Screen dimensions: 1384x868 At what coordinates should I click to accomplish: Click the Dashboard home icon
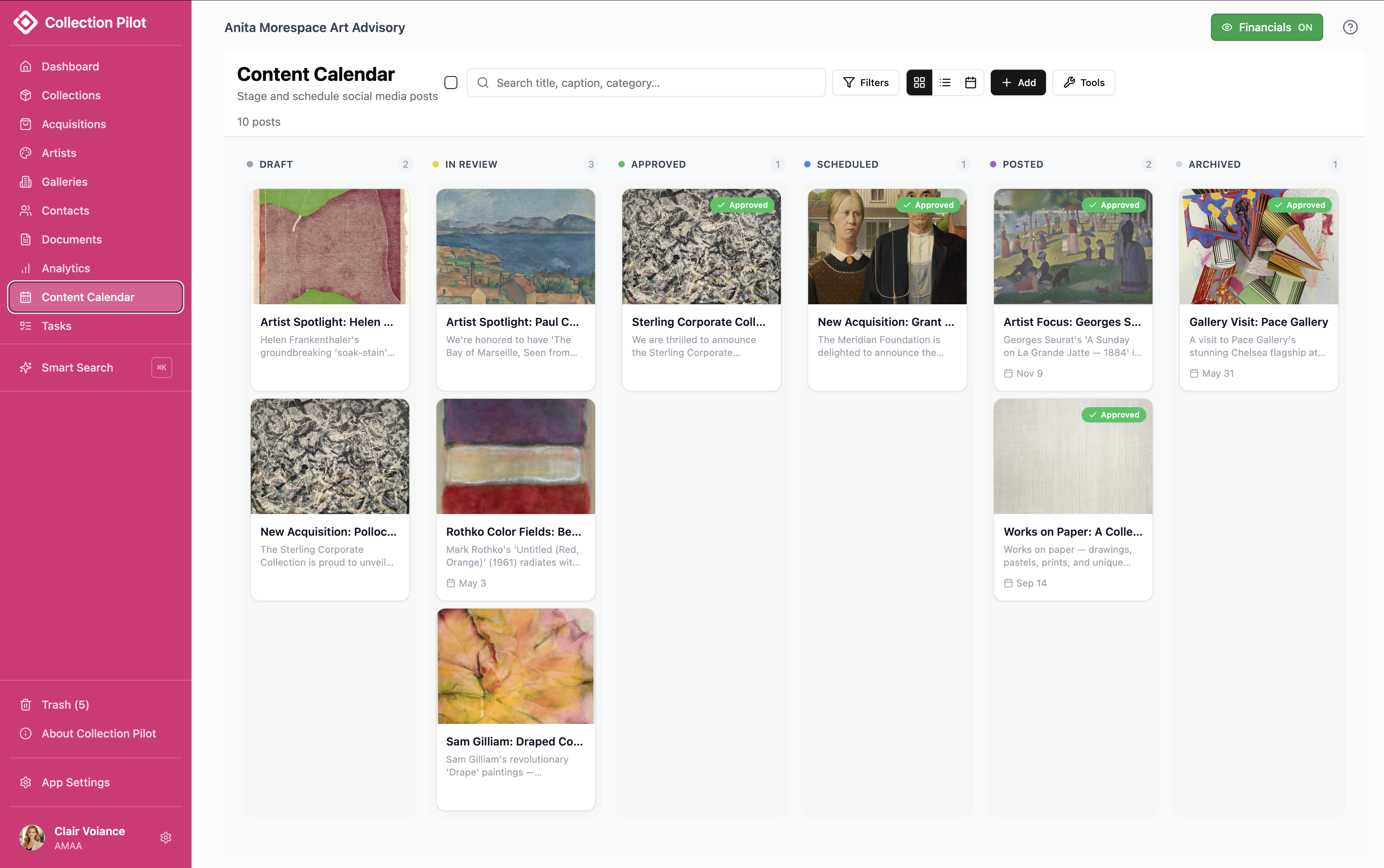tap(26, 66)
